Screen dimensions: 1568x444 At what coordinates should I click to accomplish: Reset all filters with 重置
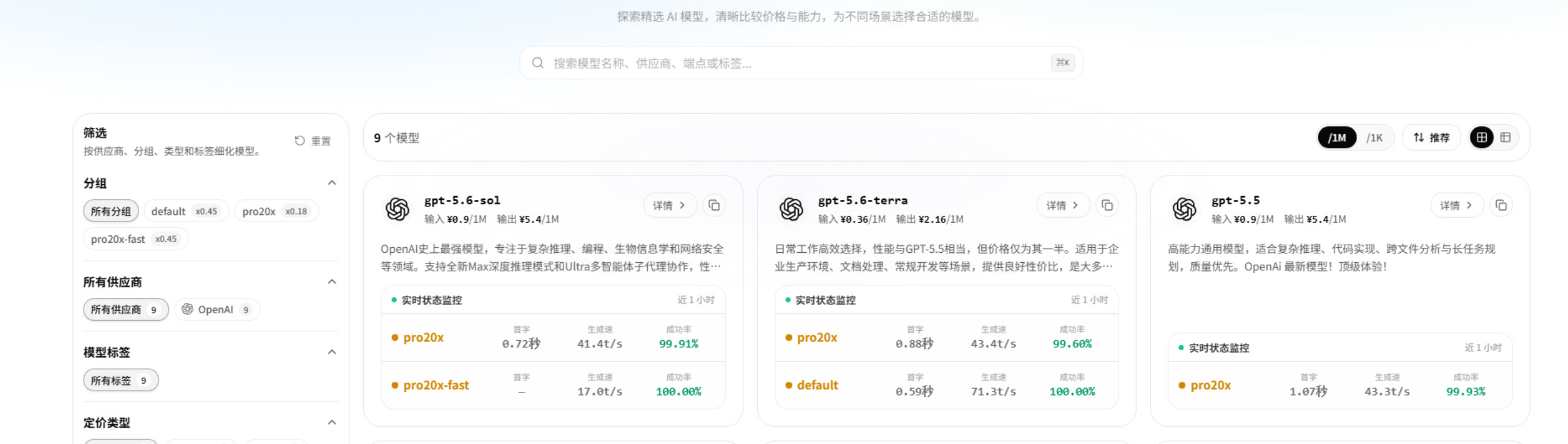313,141
